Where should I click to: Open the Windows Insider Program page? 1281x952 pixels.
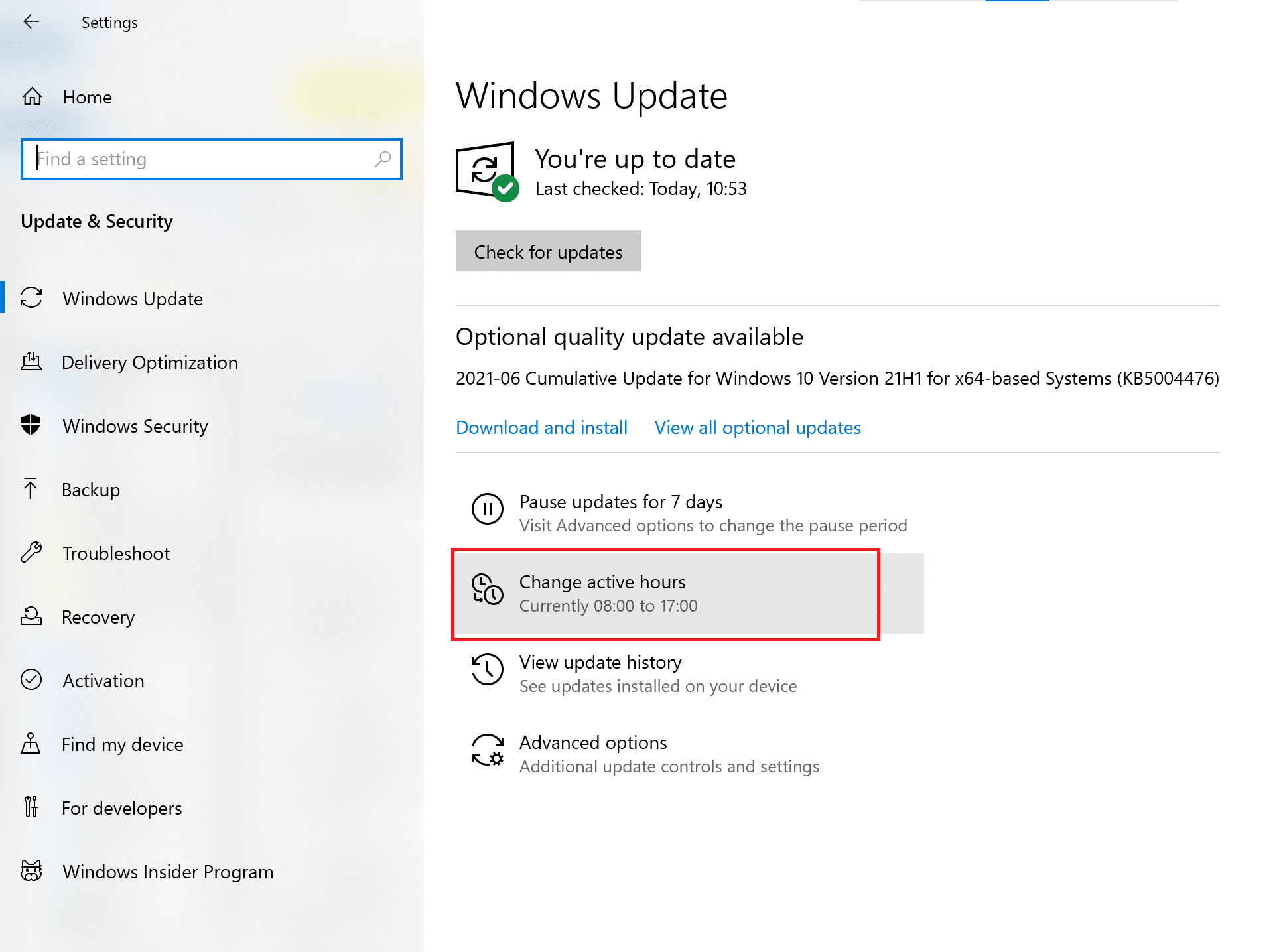click(x=31, y=871)
